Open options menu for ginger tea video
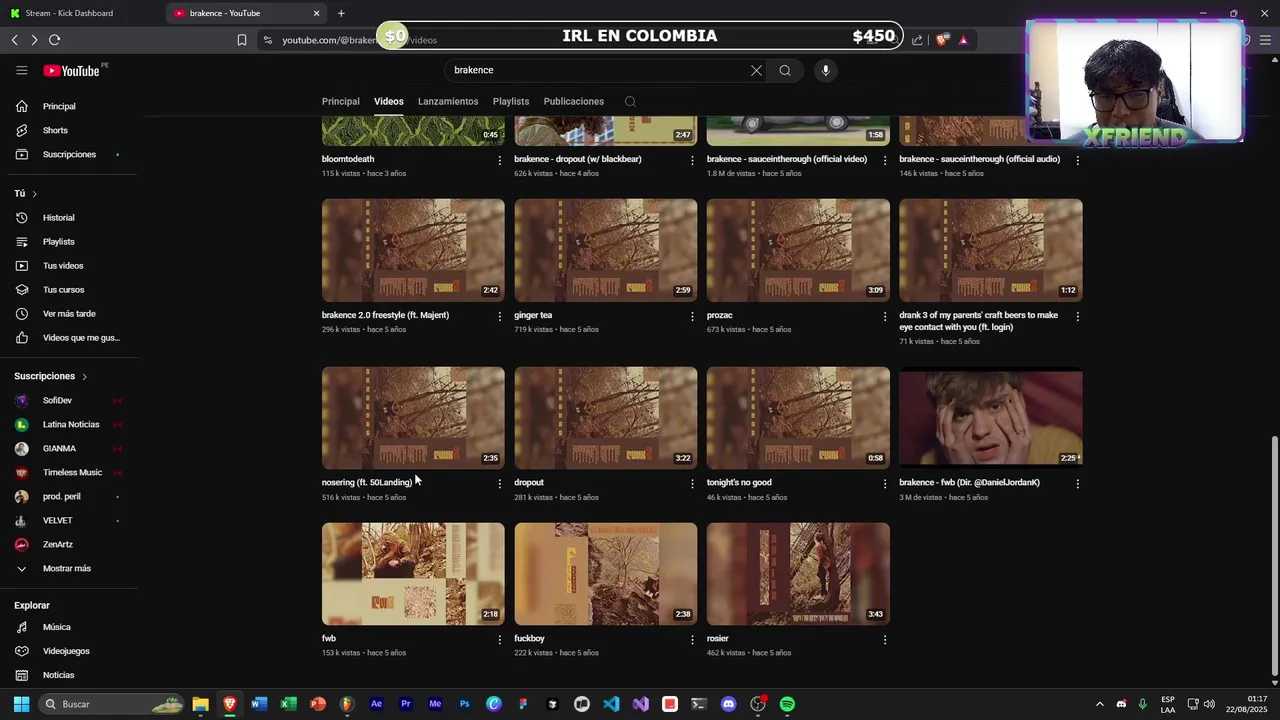This screenshot has height=720, width=1280. tap(692, 316)
